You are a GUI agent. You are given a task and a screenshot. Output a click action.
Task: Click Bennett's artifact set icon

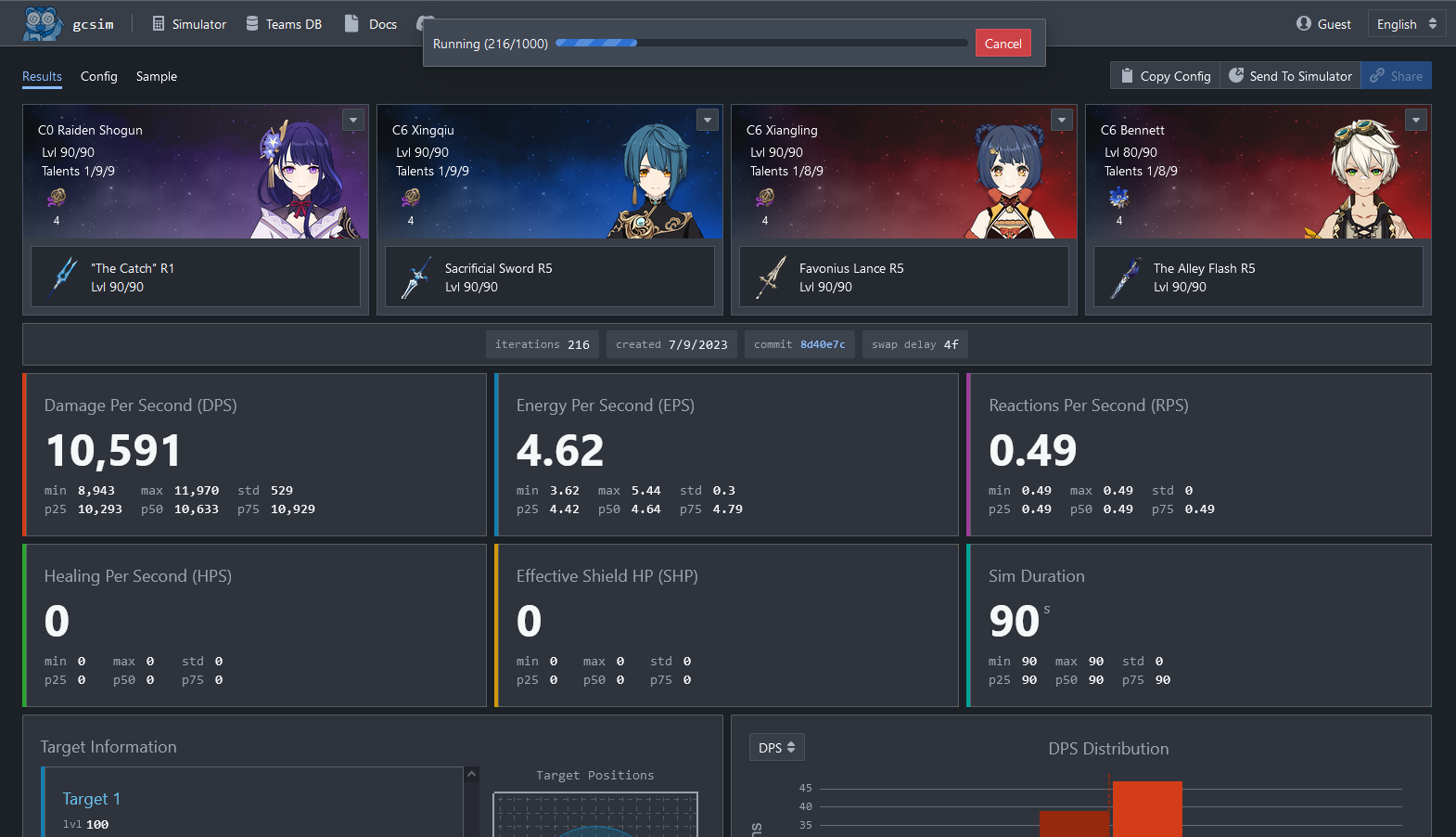point(1119,198)
